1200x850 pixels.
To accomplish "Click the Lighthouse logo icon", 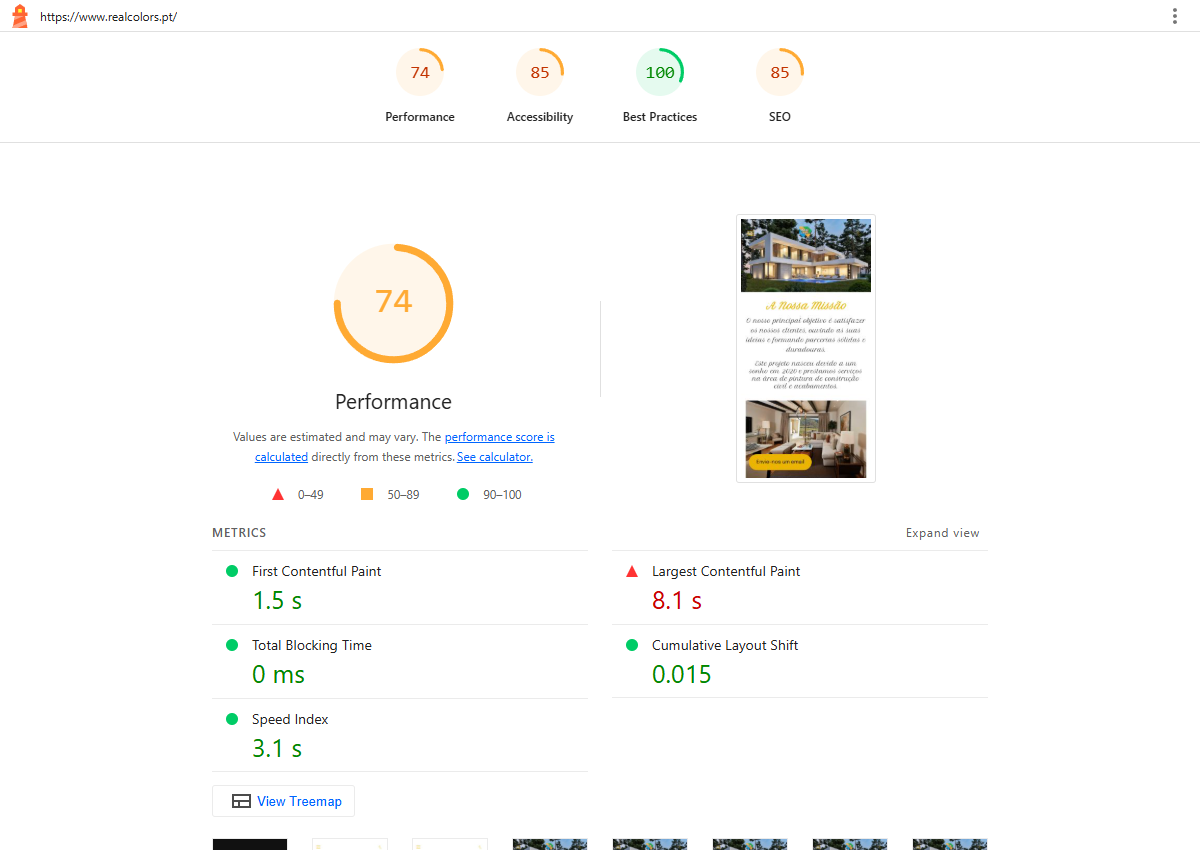I will (19, 16).
